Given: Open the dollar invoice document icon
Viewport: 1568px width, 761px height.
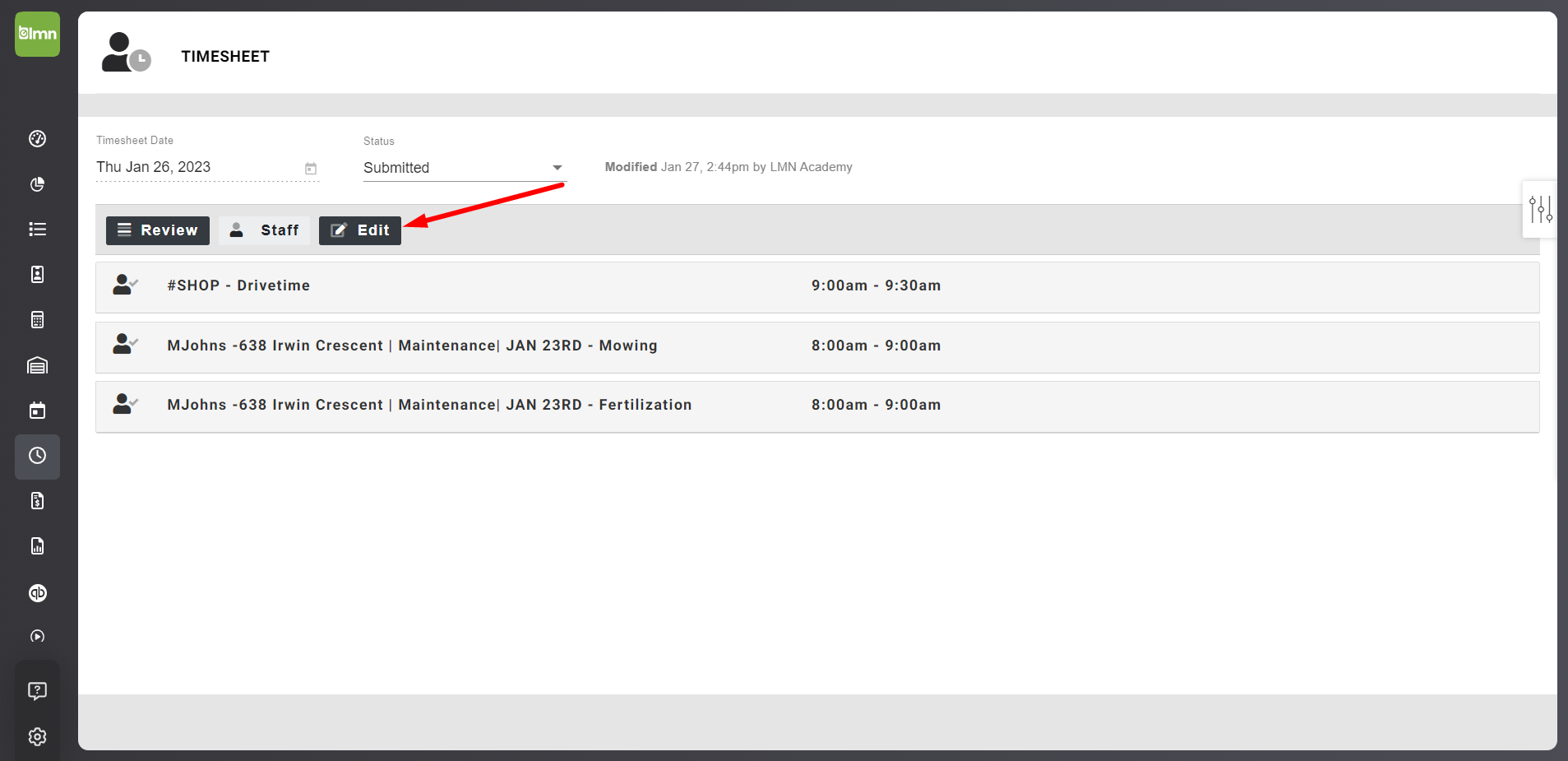Looking at the screenshot, I should click(x=37, y=501).
